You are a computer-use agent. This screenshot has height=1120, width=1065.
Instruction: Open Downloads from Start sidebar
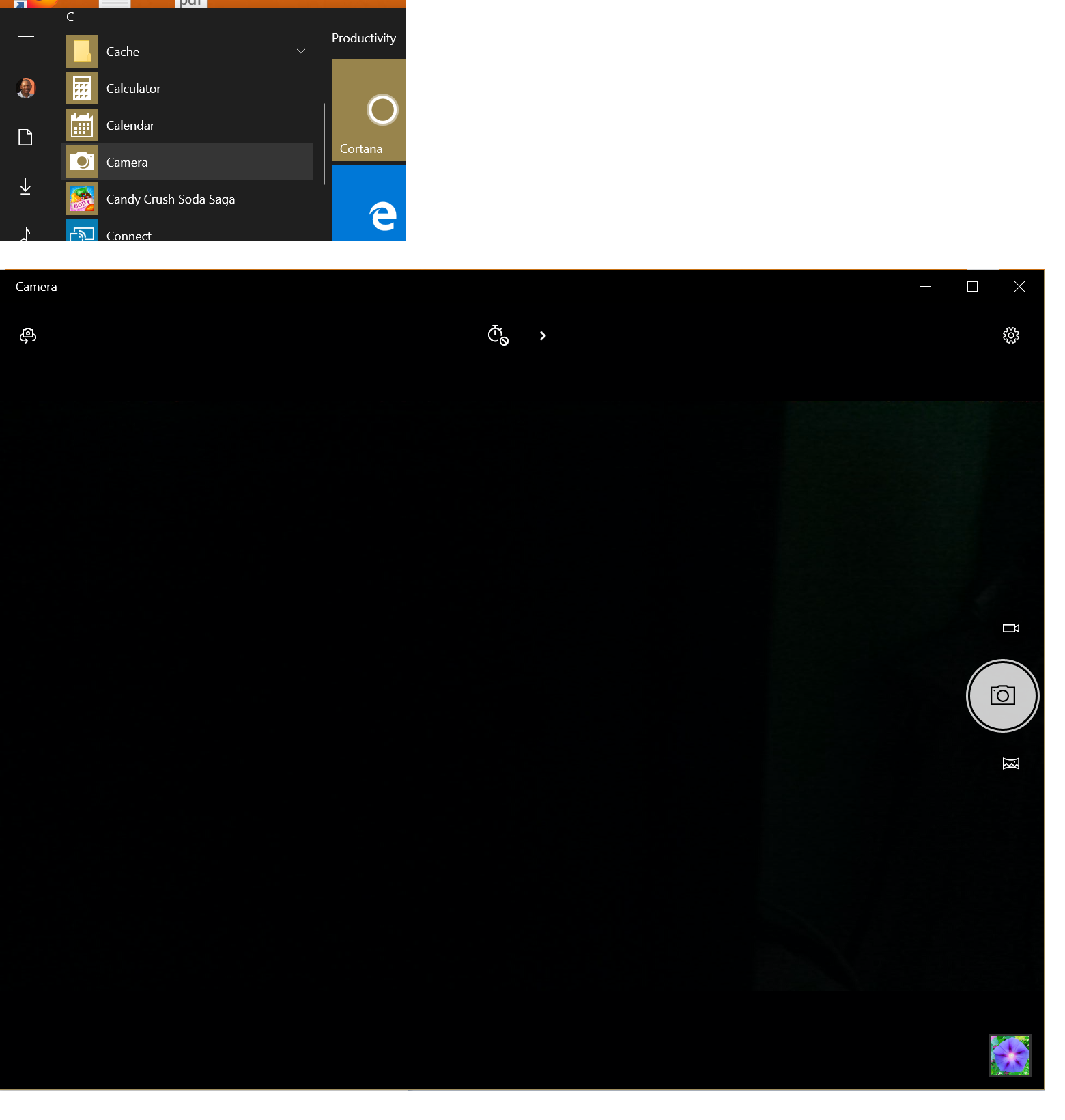coord(25,186)
